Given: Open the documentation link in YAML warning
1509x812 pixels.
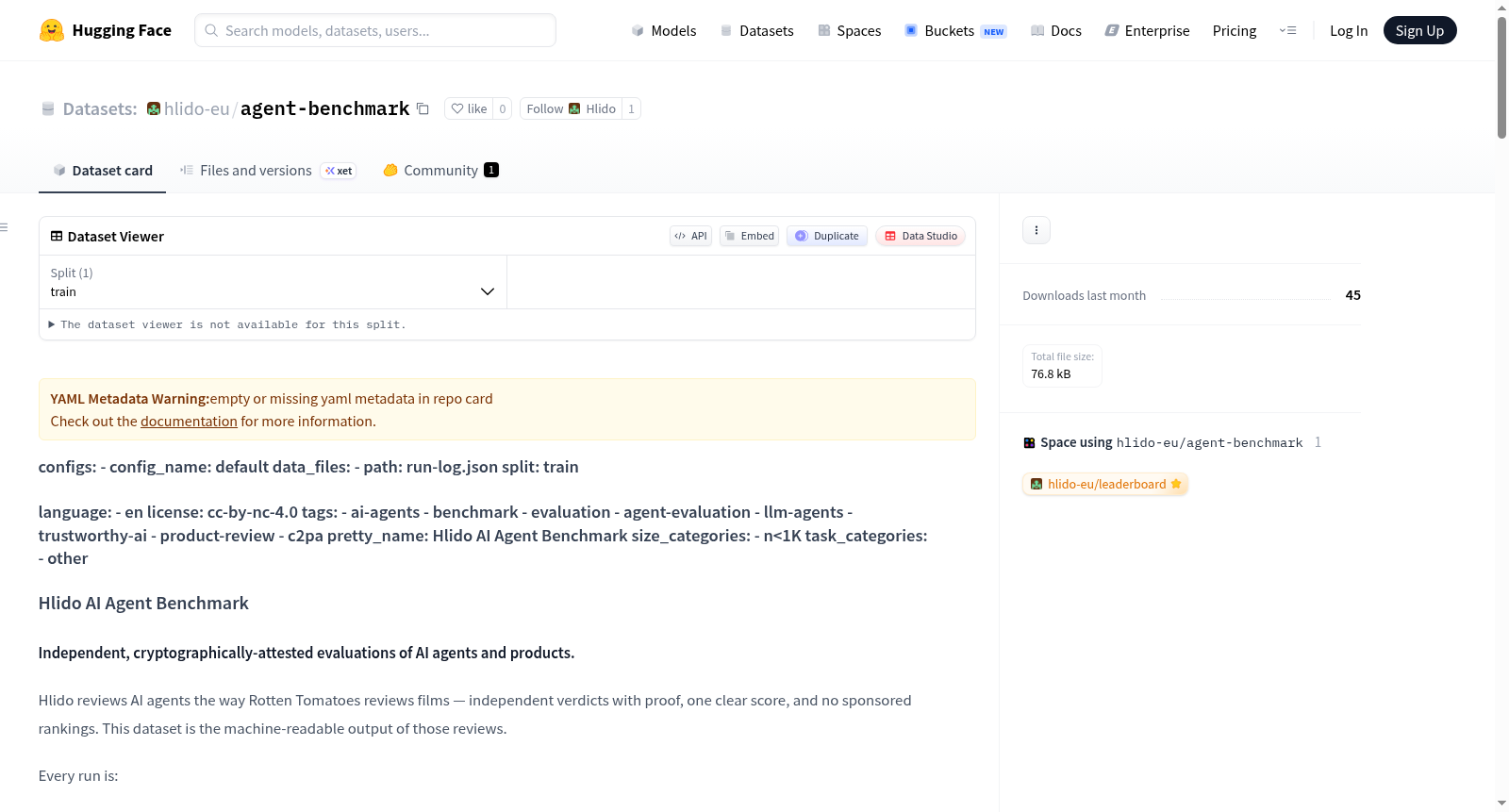Looking at the screenshot, I should 189,422.
